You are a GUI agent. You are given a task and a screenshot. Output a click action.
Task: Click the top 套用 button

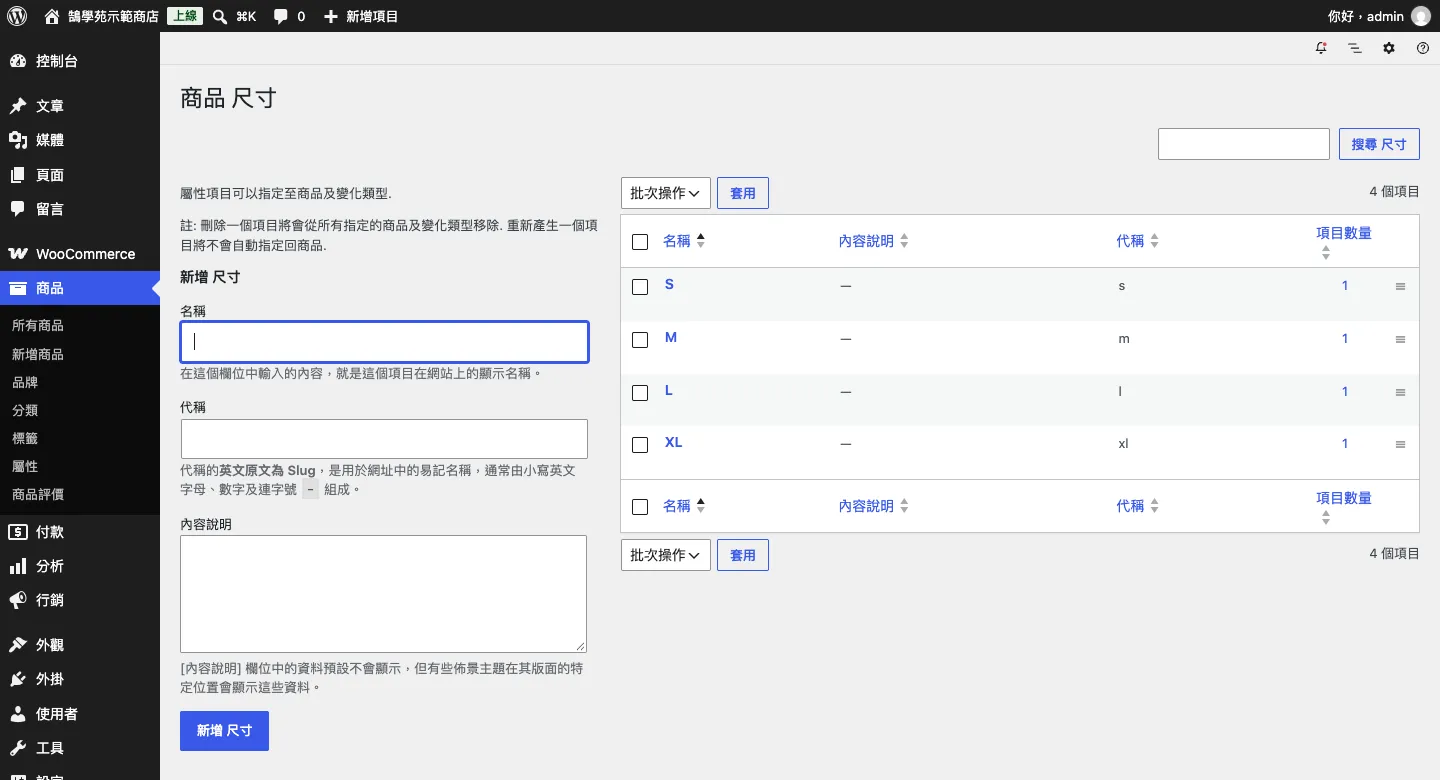click(743, 193)
